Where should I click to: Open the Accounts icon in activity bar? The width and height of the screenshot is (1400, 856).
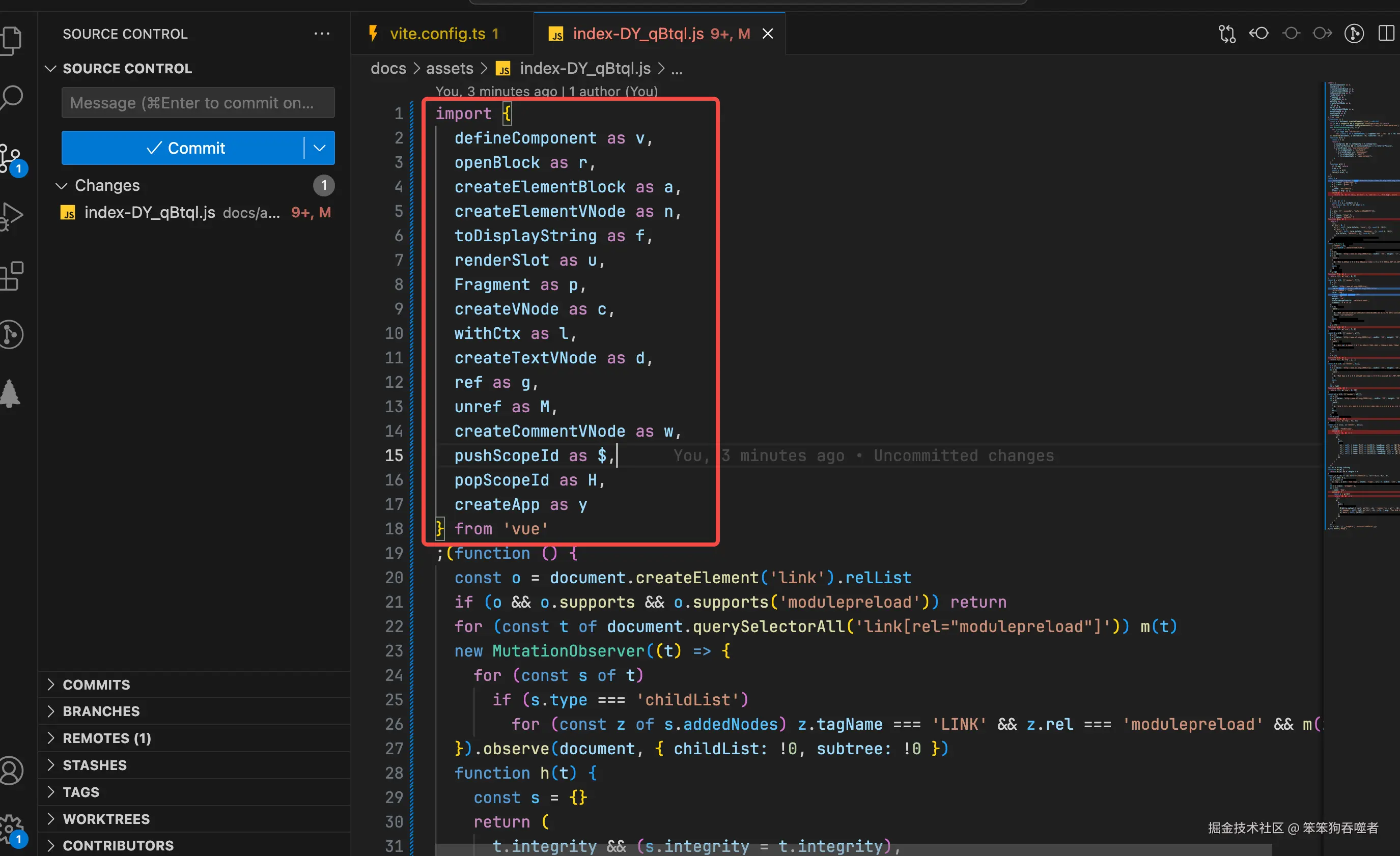[11, 771]
